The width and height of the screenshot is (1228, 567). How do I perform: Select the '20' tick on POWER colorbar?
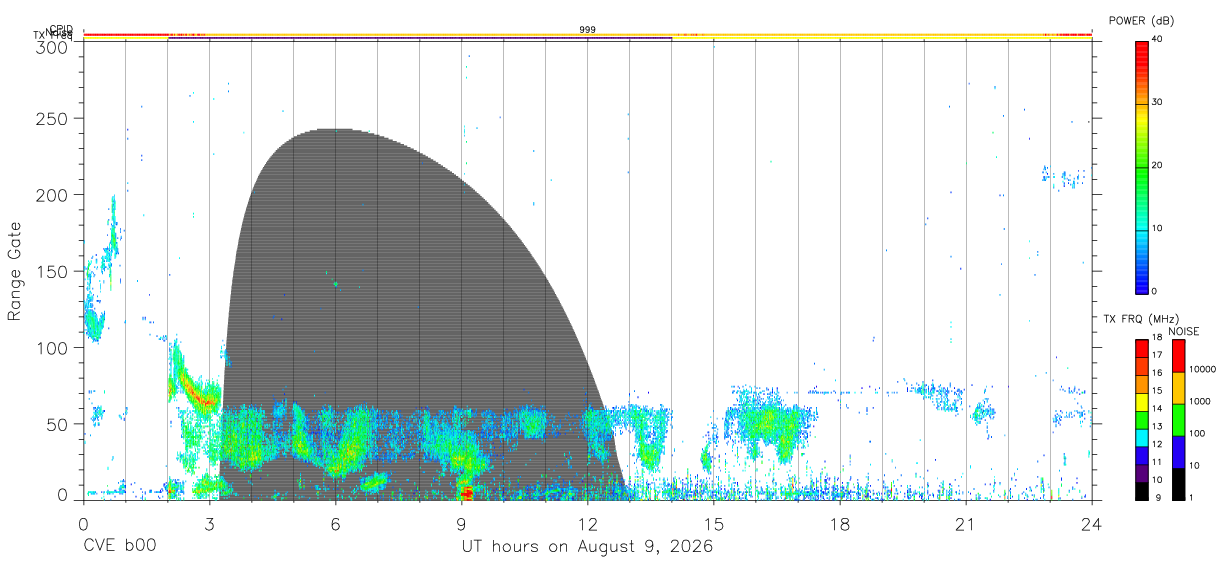[x=1157, y=165]
